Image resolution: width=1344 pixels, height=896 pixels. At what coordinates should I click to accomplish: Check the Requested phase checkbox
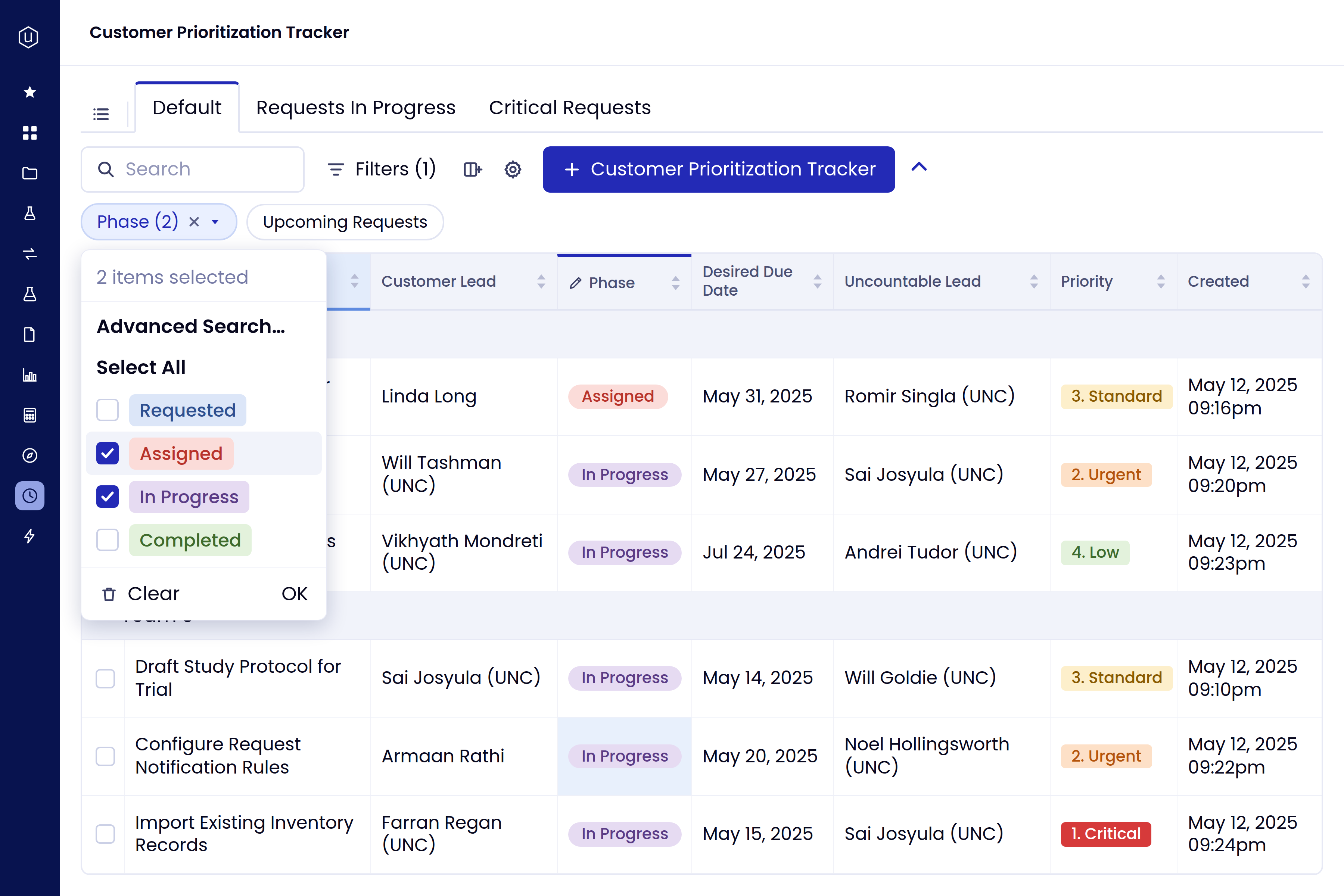(108, 410)
